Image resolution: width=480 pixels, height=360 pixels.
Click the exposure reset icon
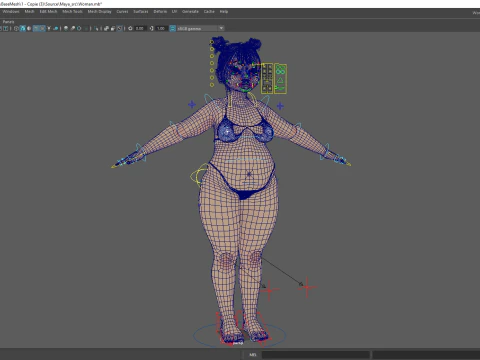[130, 29]
